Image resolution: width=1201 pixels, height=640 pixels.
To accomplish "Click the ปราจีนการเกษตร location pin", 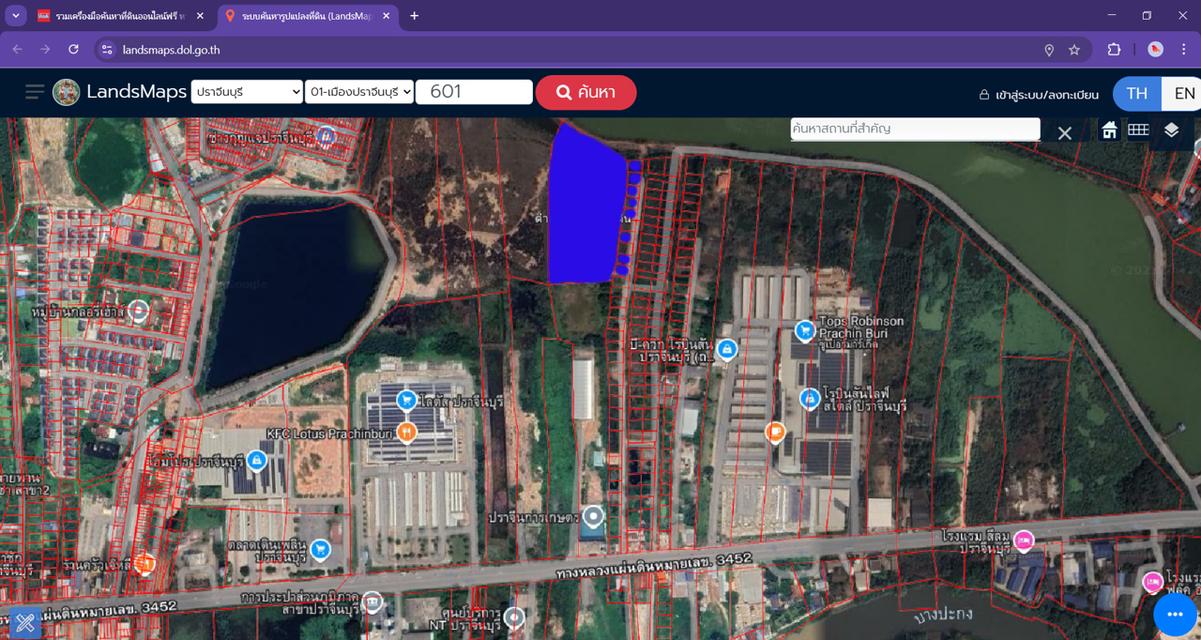I will click(x=594, y=517).
